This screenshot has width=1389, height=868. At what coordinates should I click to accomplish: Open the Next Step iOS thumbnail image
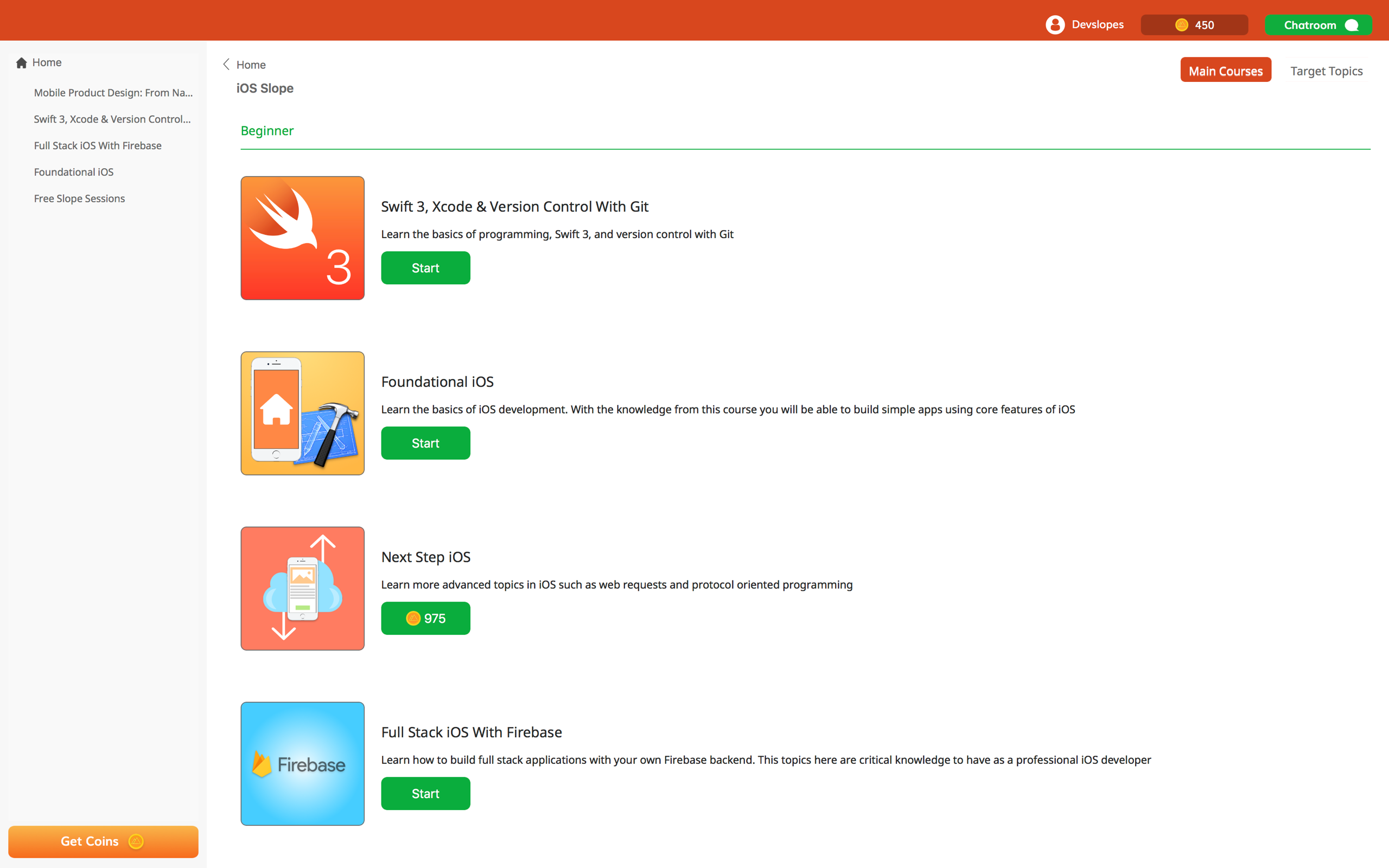click(x=302, y=589)
